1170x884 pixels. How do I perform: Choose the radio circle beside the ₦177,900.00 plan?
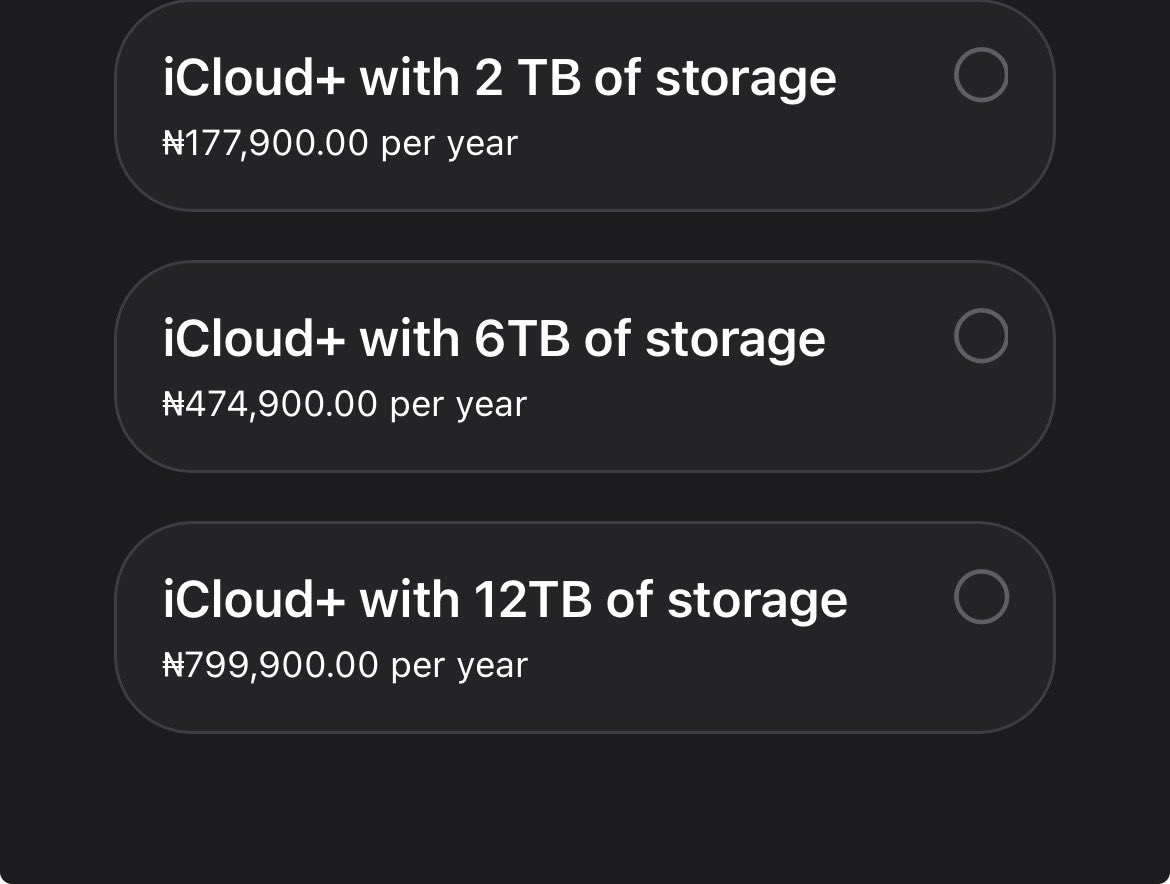point(981,75)
